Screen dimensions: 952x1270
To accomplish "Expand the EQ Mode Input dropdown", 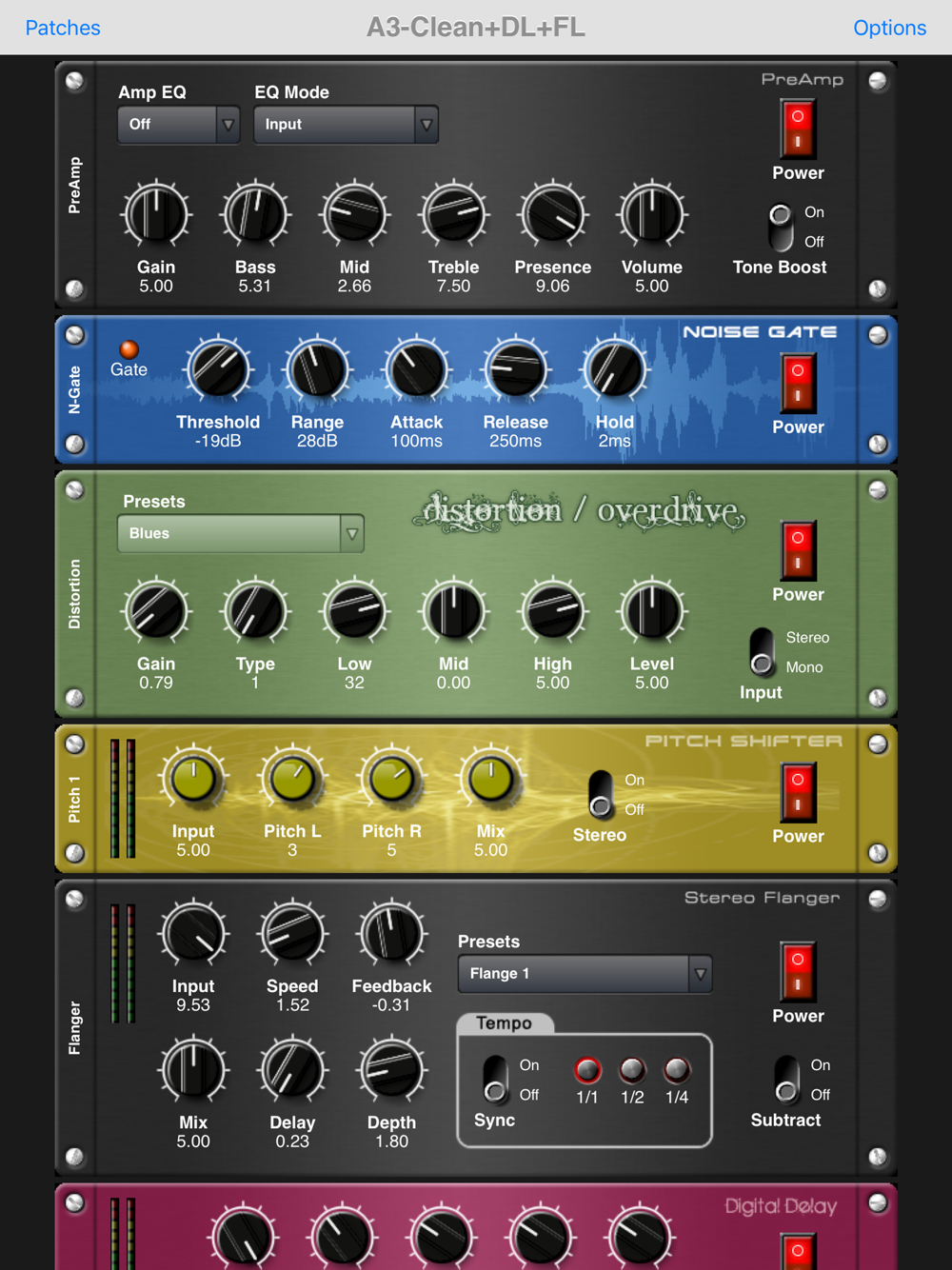I will pos(346,125).
